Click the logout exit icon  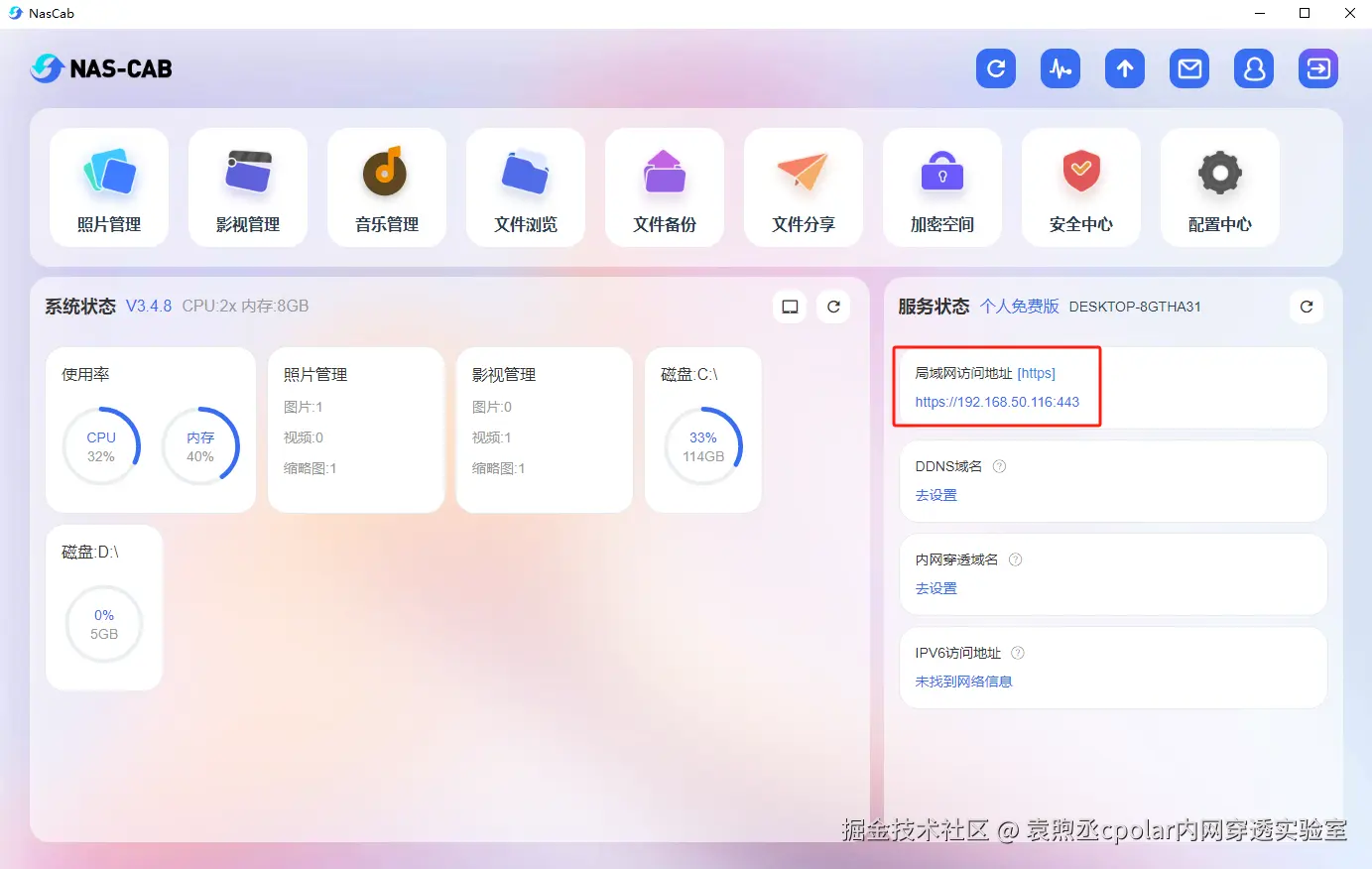pyautogui.click(x=1318, y=68)
